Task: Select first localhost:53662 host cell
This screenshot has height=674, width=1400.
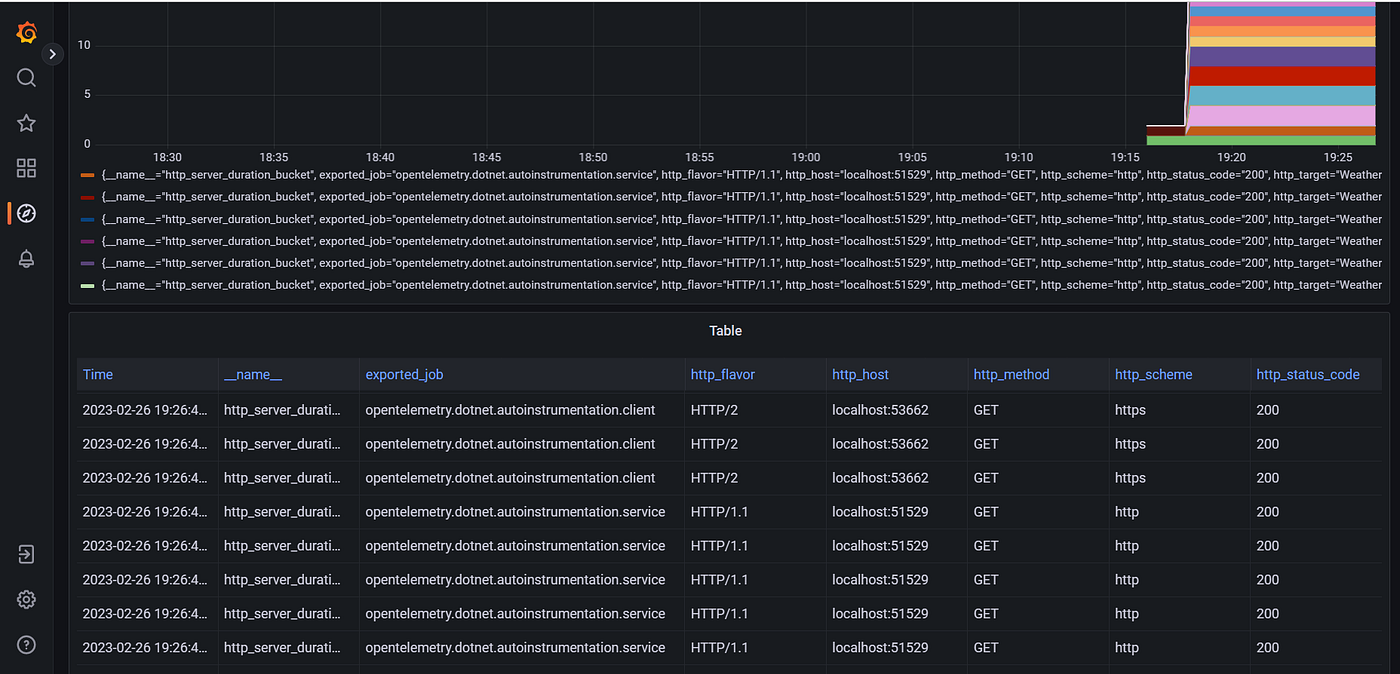Action: pyautogui.click(x=880, y=410)
